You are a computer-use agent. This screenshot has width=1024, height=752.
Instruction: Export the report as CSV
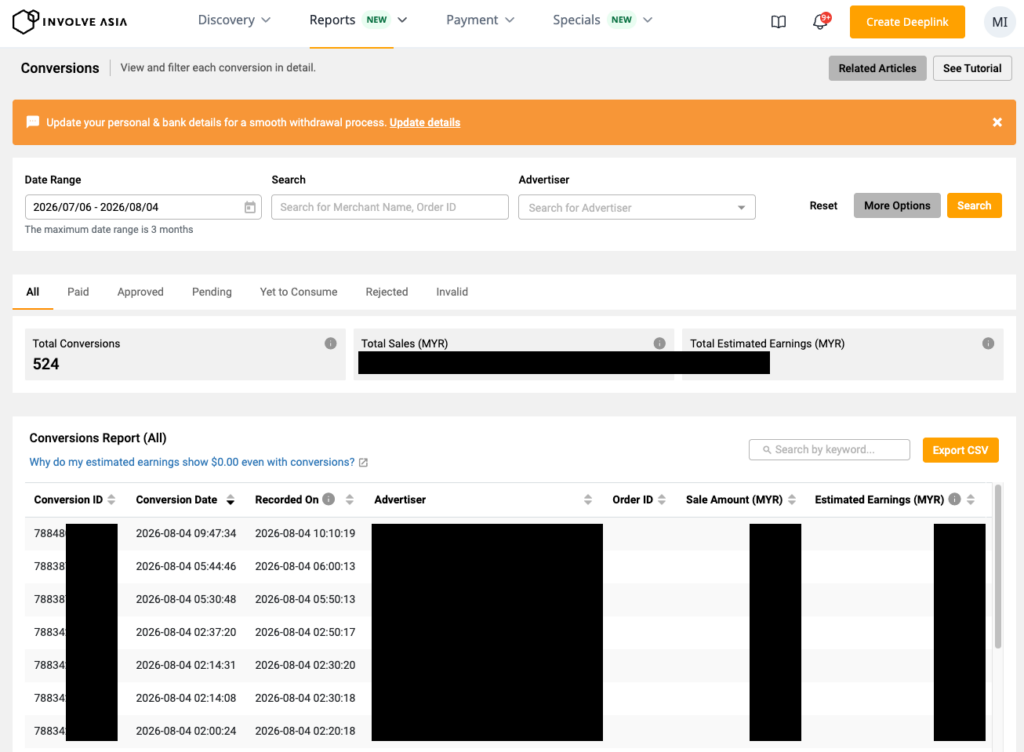pos(960,450)
